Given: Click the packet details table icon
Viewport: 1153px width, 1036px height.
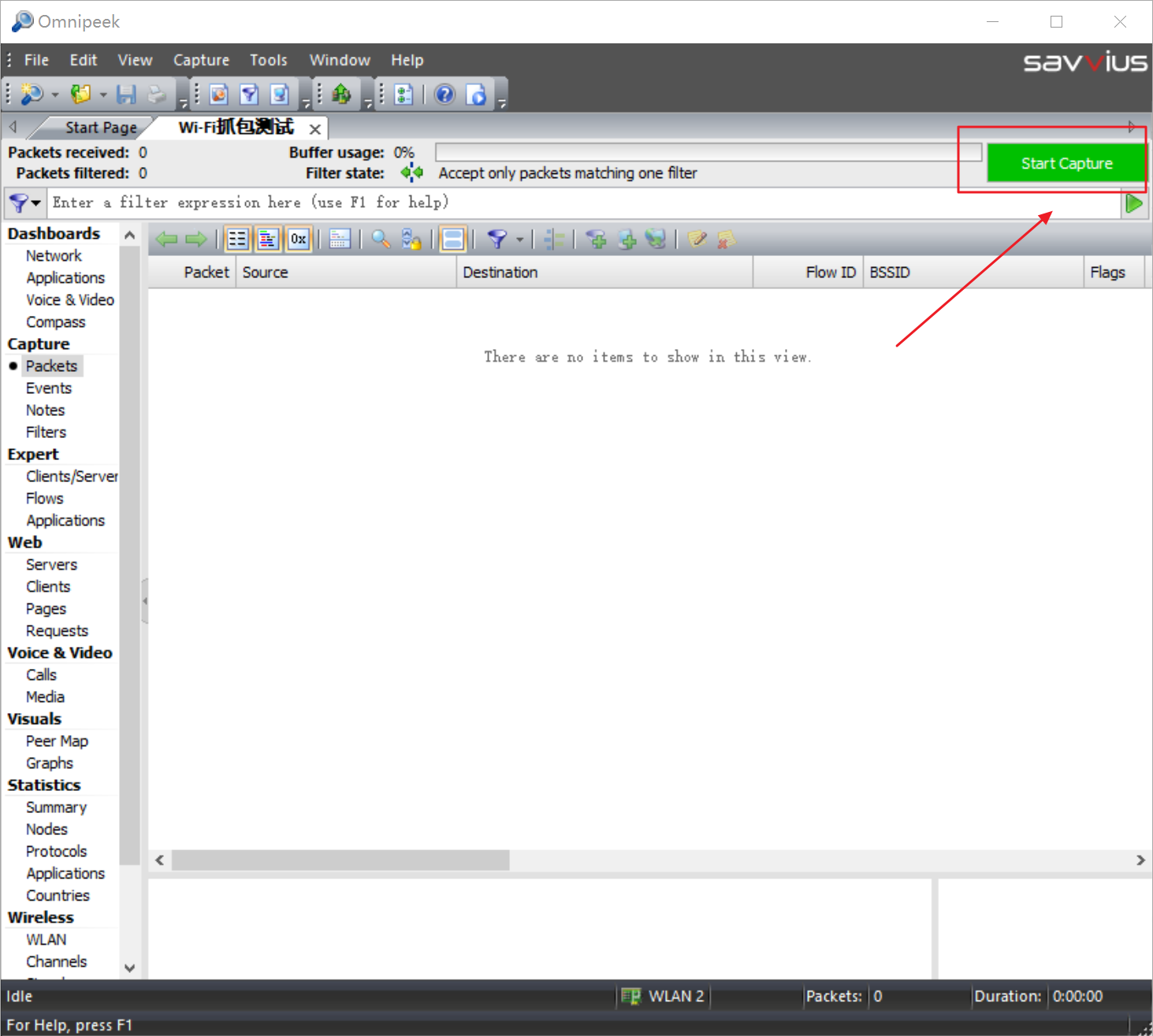Looking at the screenshot, I should coord(340,240).
